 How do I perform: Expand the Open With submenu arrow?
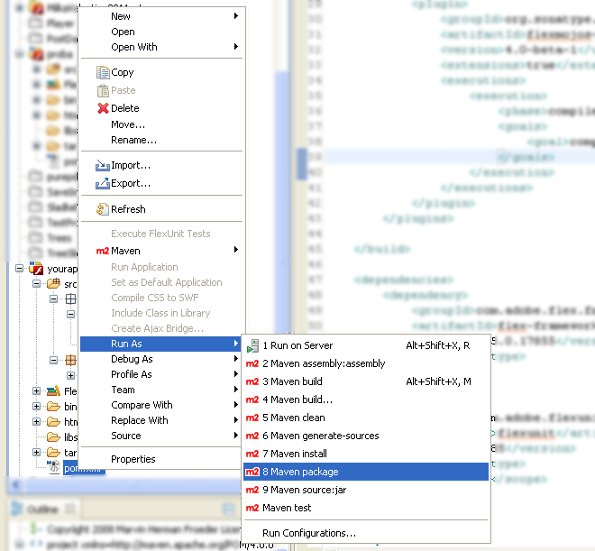pyautogui.click(x=236, y=47)
